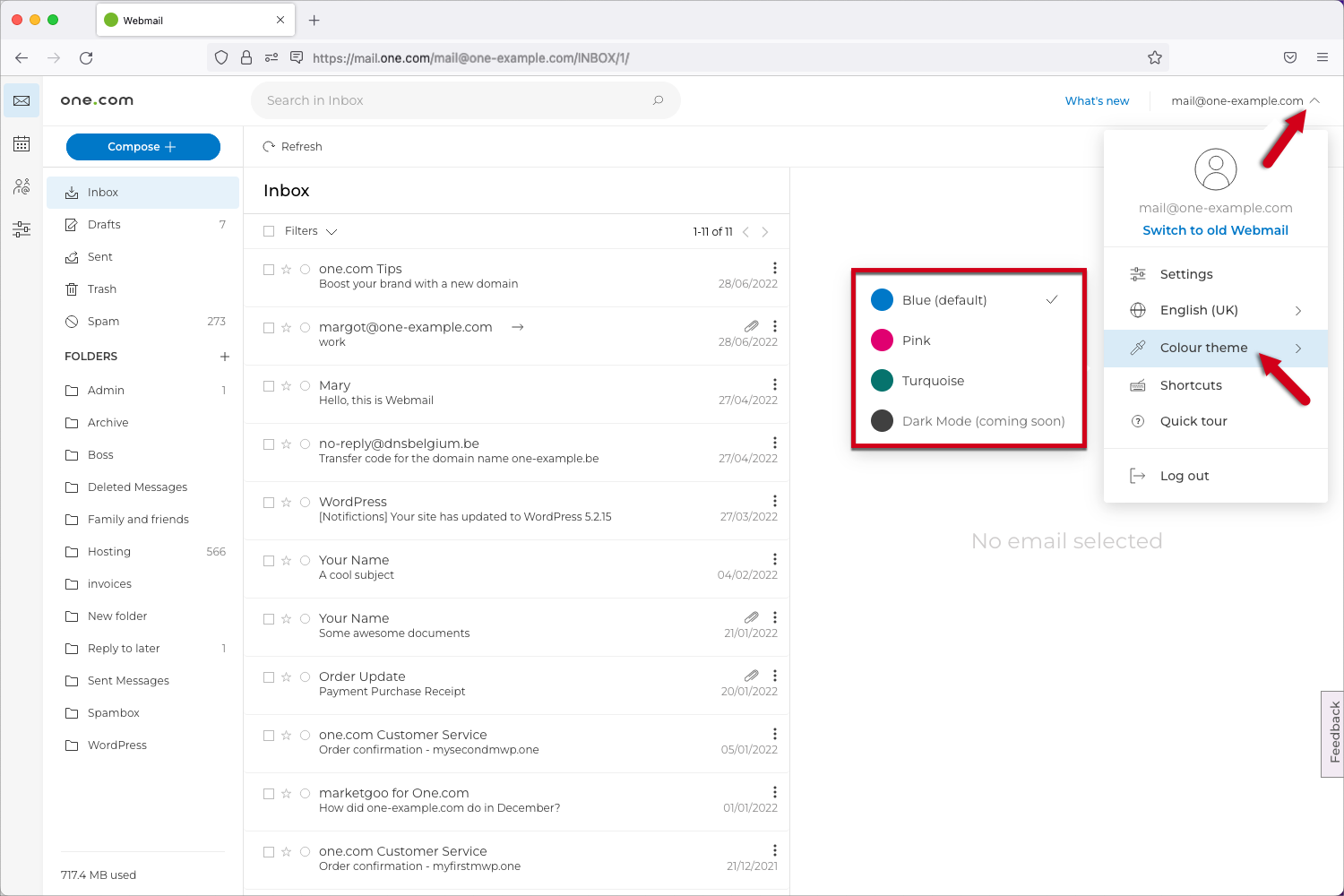
Task: Click the magnifier icon in search box
Action: [x=659, y=100]
